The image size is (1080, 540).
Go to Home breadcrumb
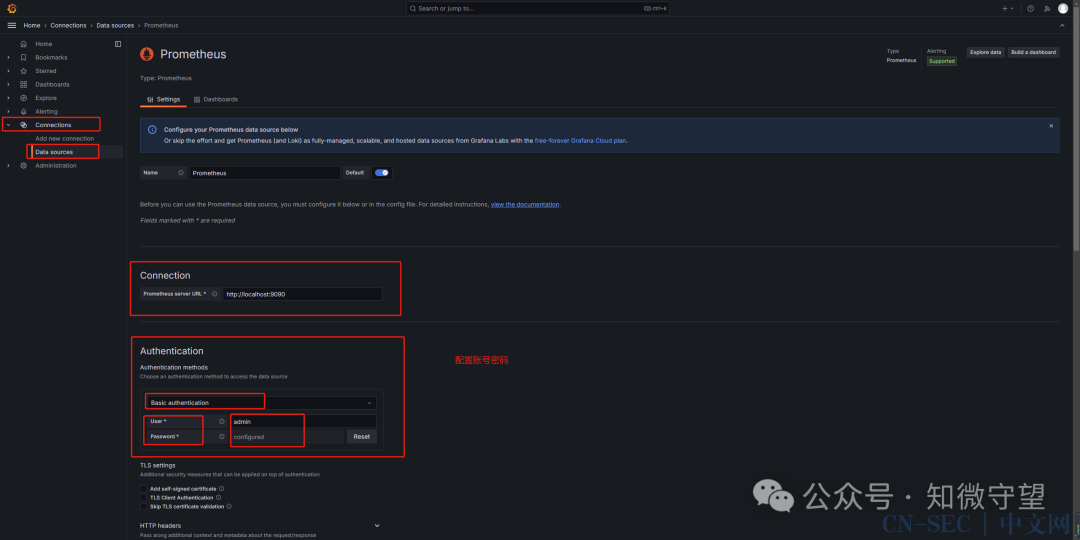(32, 25)
